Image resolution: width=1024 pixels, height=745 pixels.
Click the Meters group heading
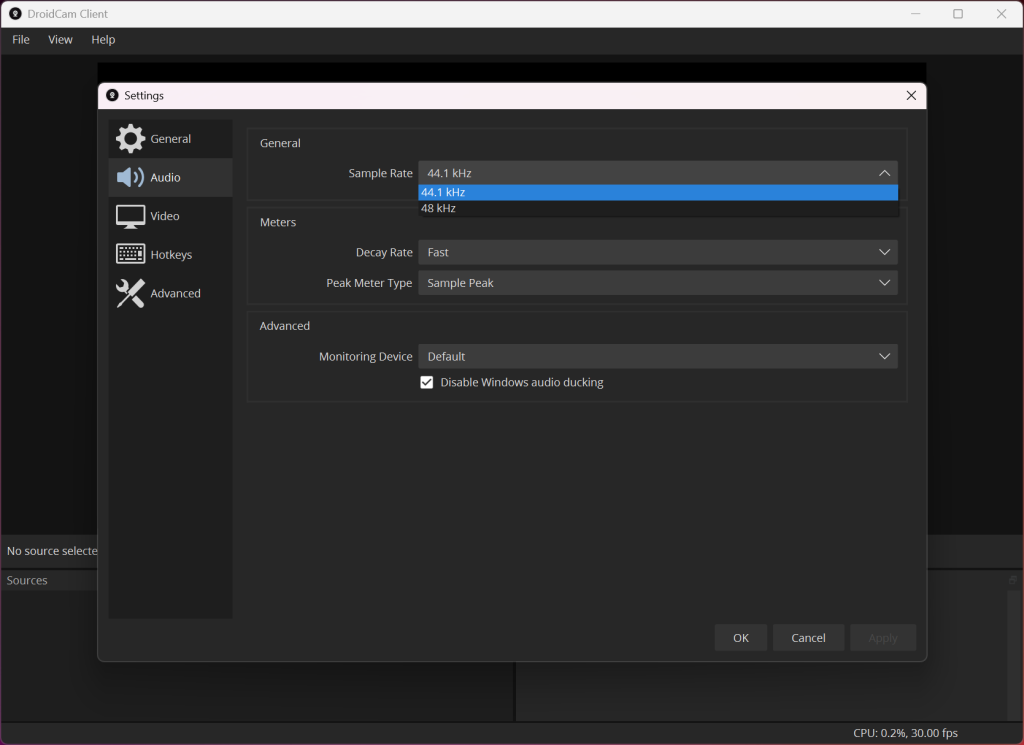pos(278,222)
